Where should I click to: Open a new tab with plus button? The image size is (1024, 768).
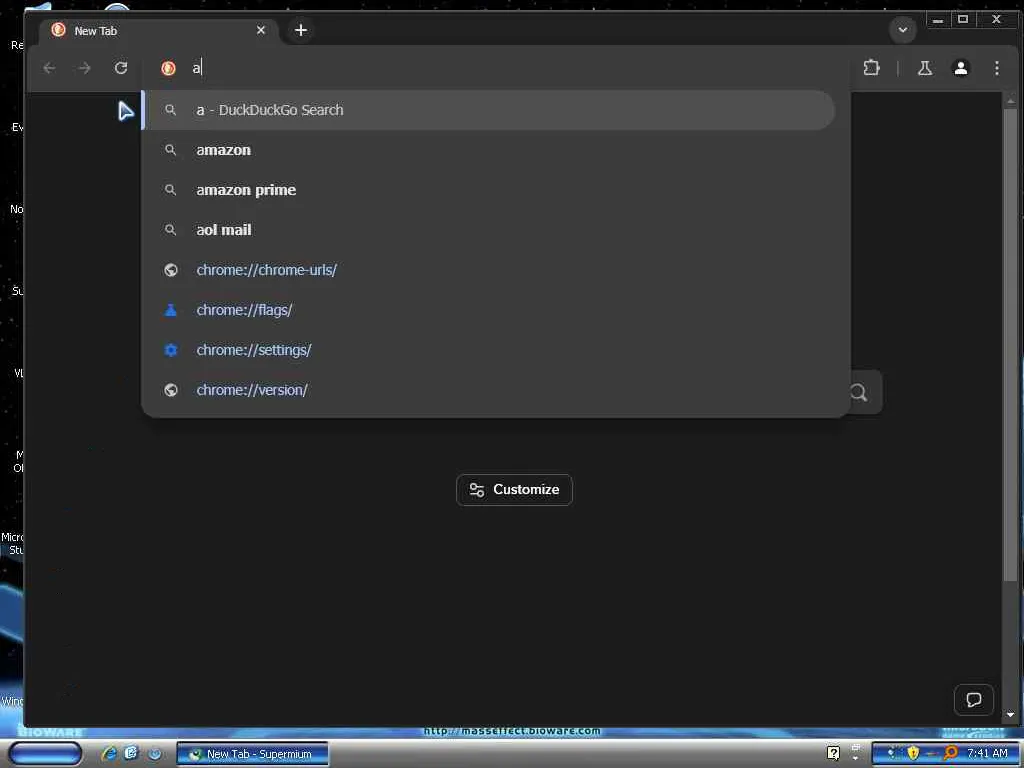pyautogui.click(x=300, y=30)
